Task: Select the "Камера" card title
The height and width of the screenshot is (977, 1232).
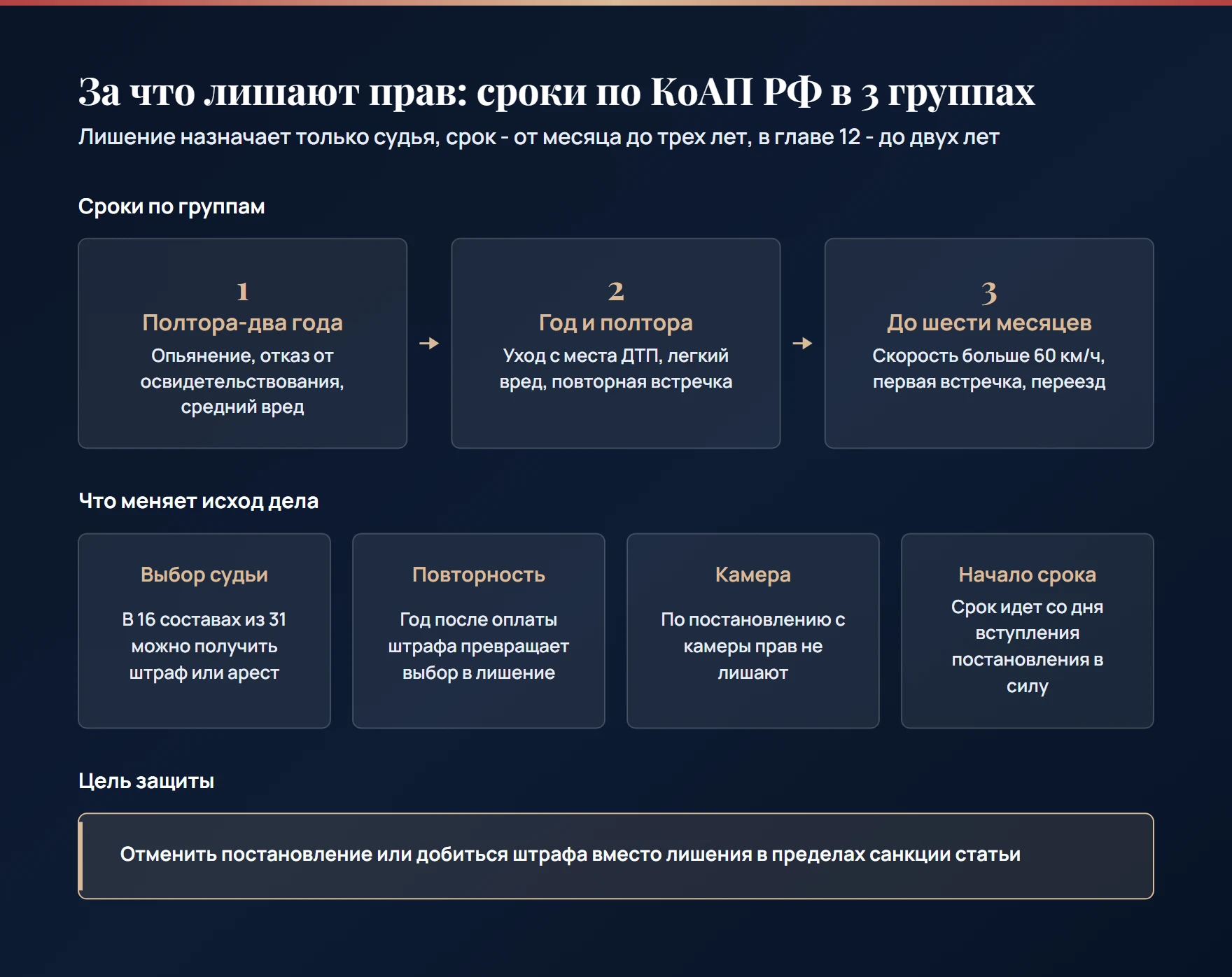Action: pyautogui.click(x=753, y=575)
